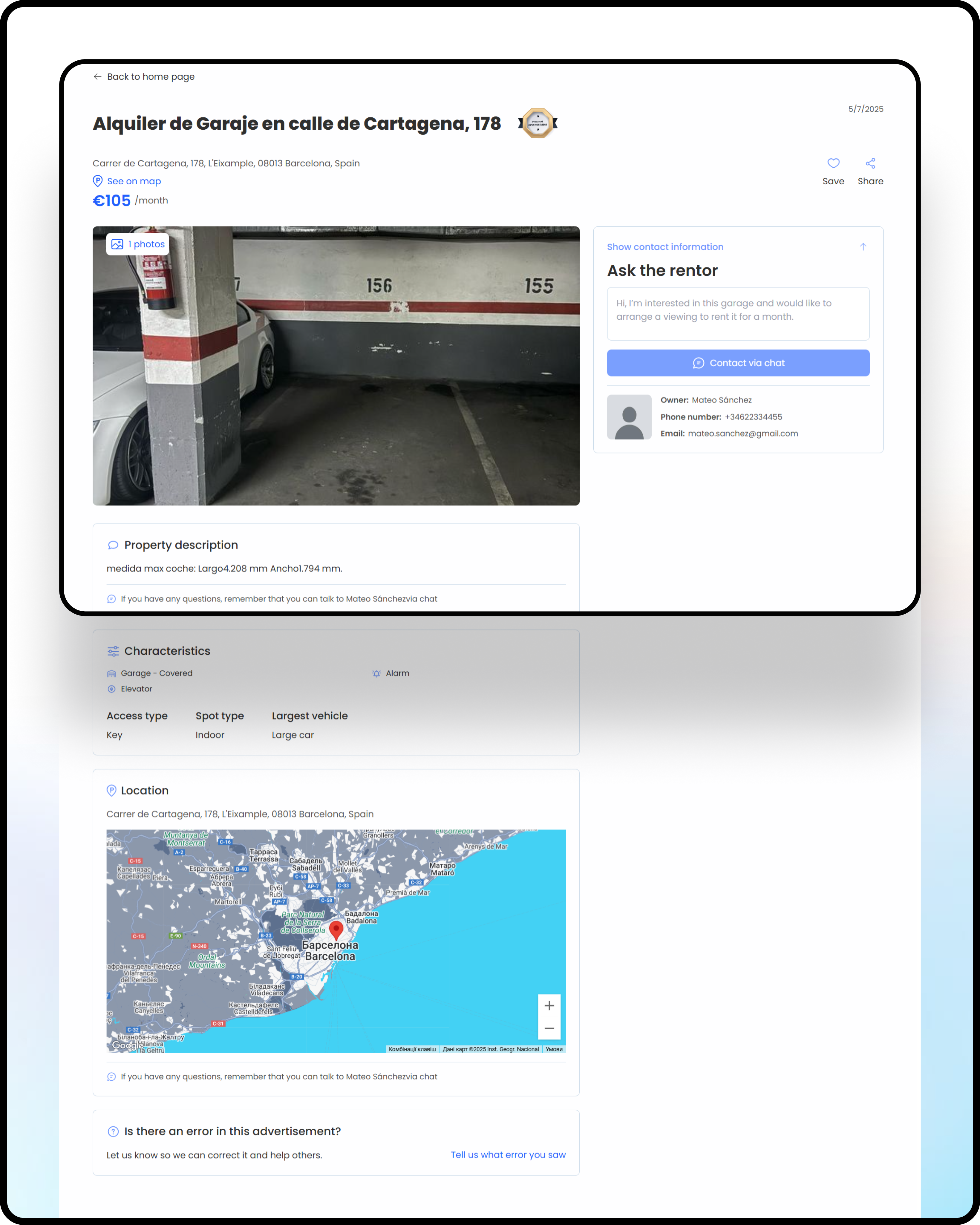
Task: Click the map pin icon beside See on map
Action: pyautogui.click(x=98, y=181)
